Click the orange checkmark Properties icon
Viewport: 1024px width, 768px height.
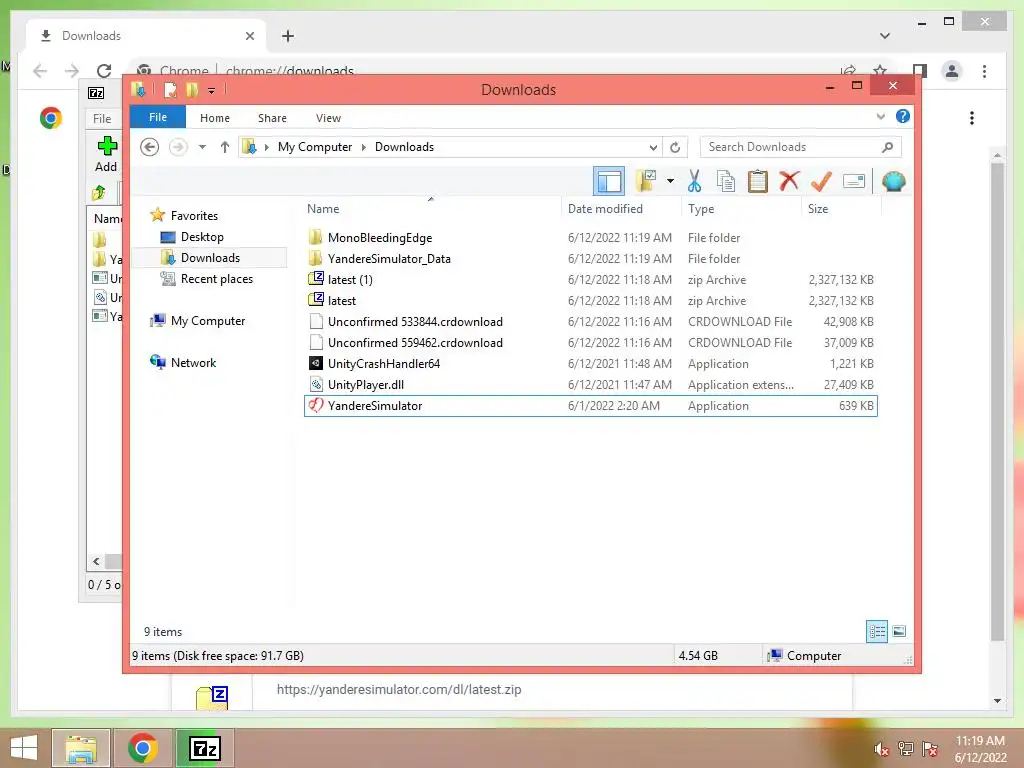point(821,181)
